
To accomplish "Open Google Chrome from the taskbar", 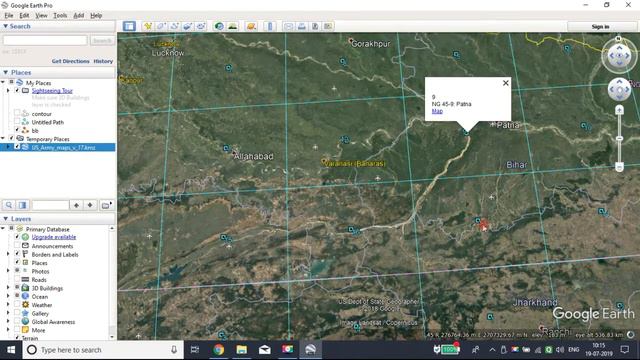I will coord(218,350).
